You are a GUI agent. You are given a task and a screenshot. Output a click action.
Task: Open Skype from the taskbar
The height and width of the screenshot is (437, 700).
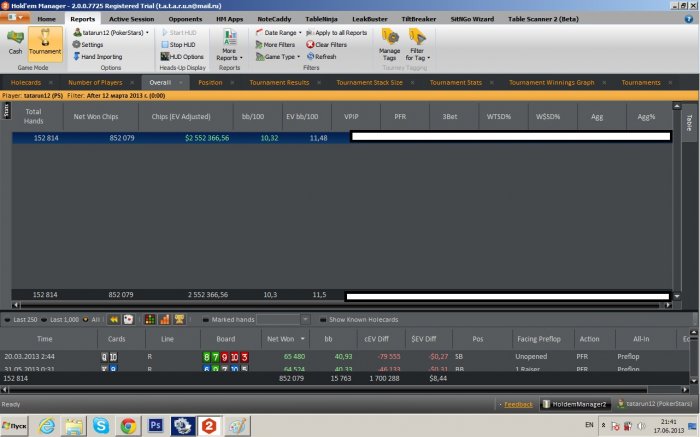[x=101, y=426]
